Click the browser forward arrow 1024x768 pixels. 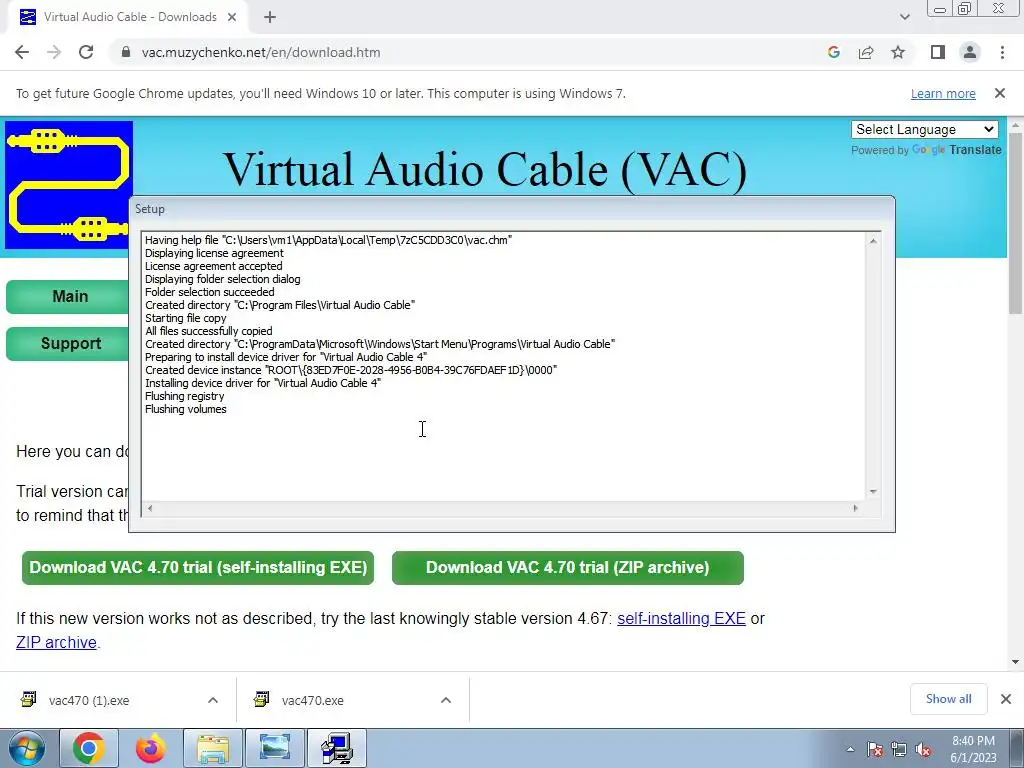[54, 52]
